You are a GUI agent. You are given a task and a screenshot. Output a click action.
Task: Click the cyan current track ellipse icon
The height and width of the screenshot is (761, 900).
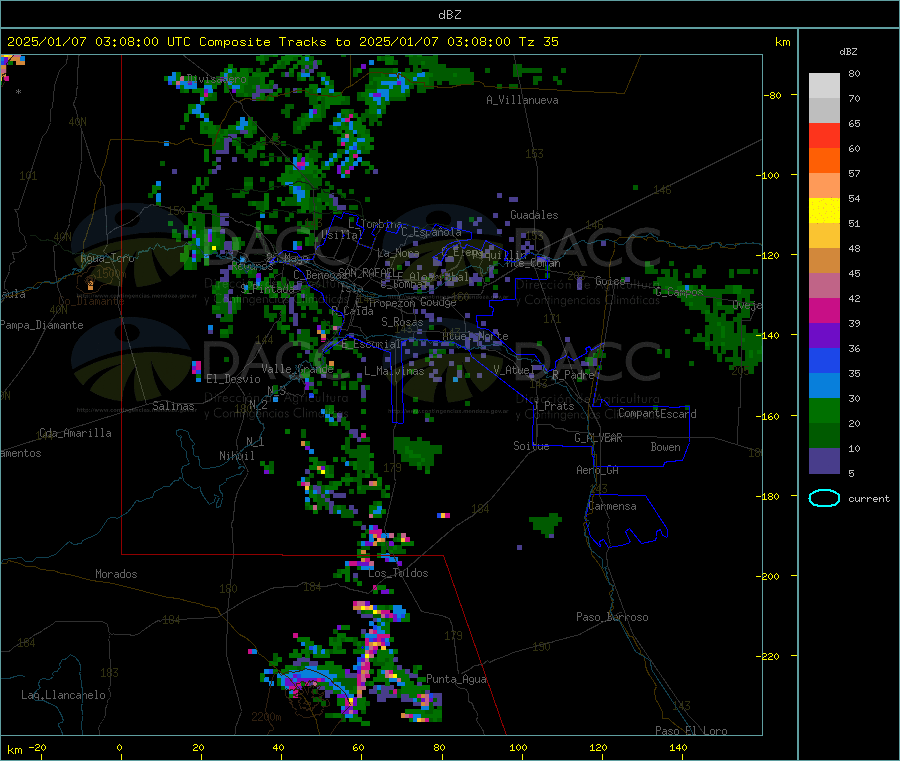point(824,498)
